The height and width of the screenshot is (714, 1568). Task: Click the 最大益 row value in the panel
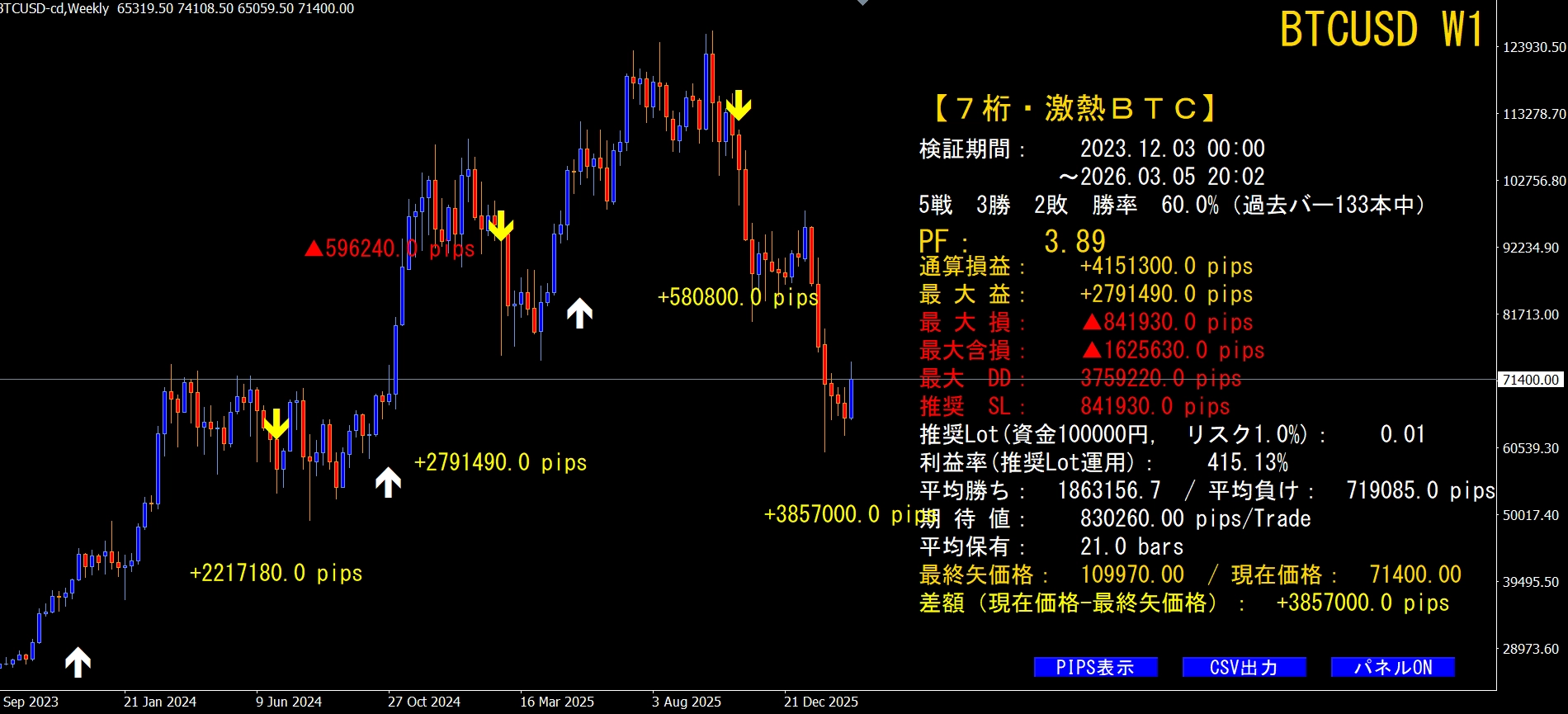click(x=1167, y=294)
